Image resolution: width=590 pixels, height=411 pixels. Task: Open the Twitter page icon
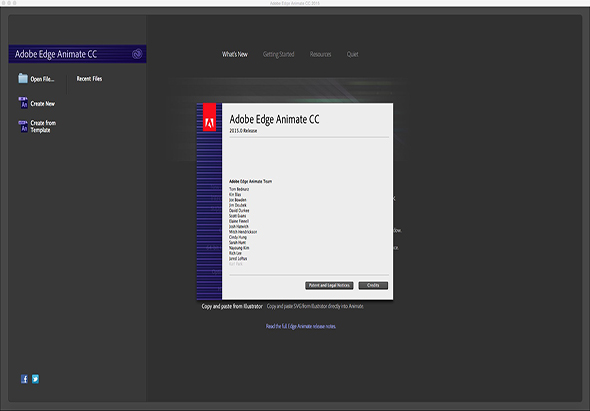point(35,379)
